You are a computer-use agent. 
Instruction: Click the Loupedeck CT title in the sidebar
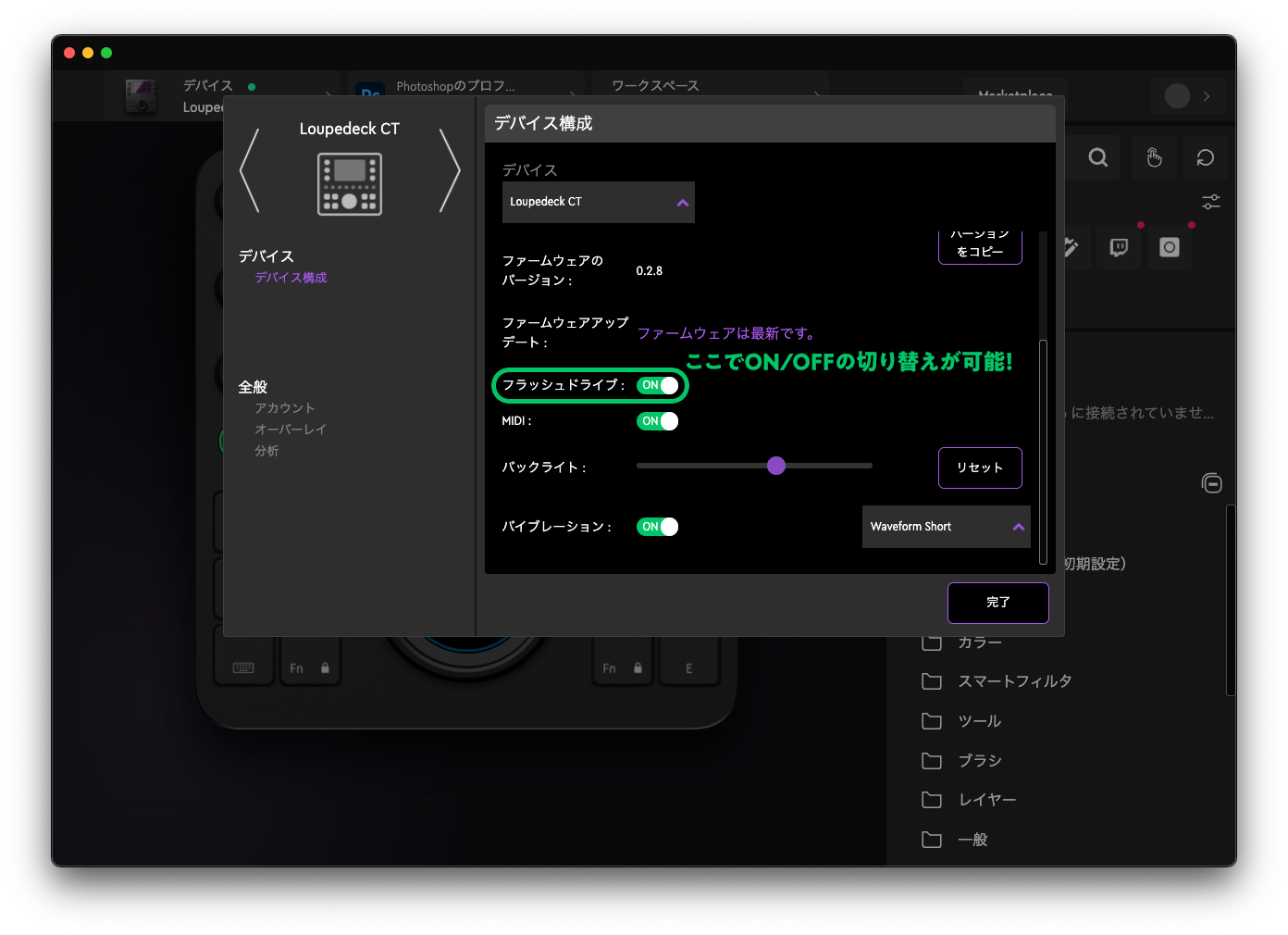pyautogui.click(x=350, y=129)
